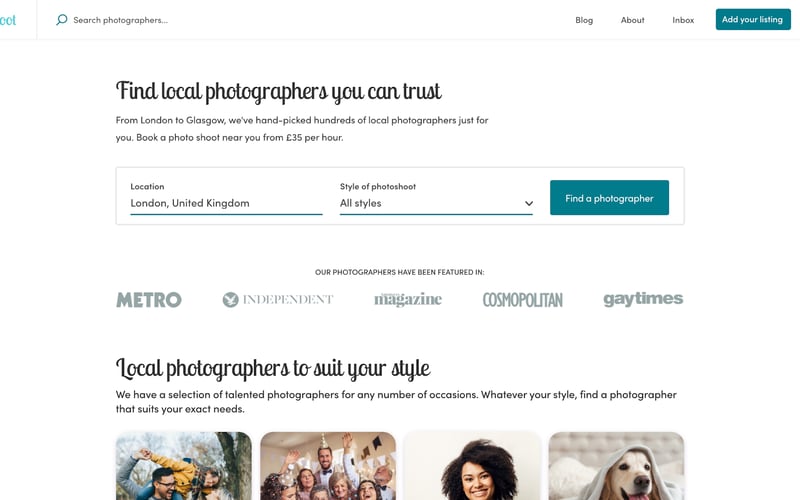The width and height of the screenshot is (800, 500).
Task: Click the Cosmopolitan logo
Action: coord(522,300)
